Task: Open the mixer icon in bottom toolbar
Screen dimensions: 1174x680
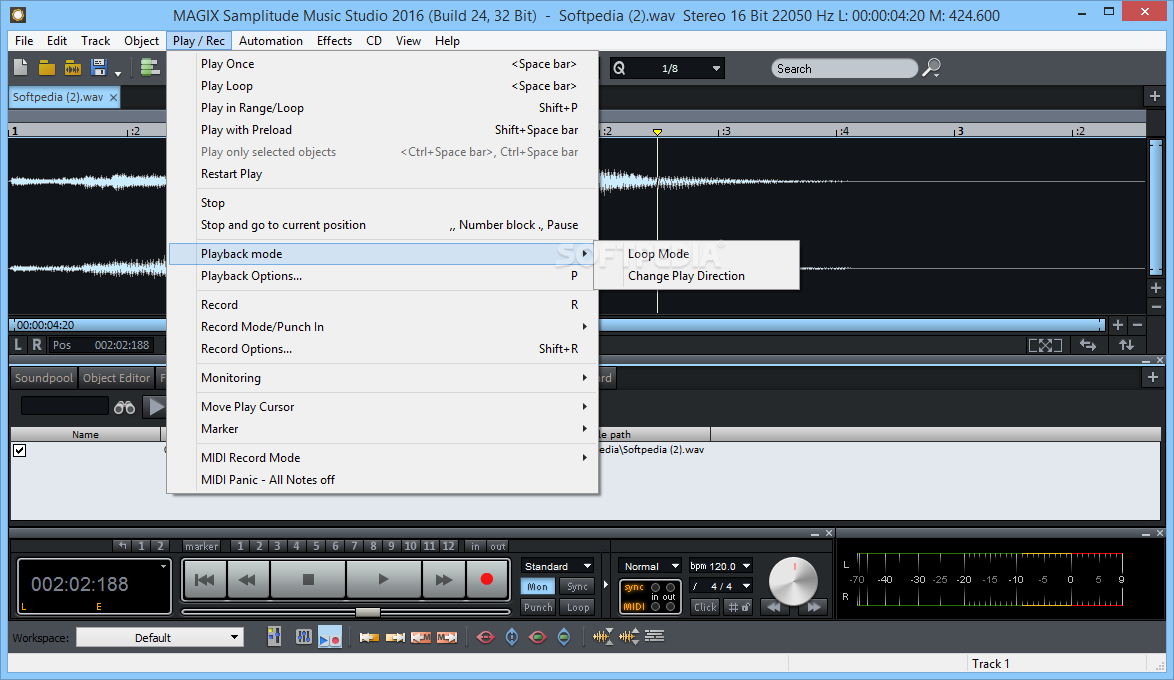Action: click(x=275, y=637)
